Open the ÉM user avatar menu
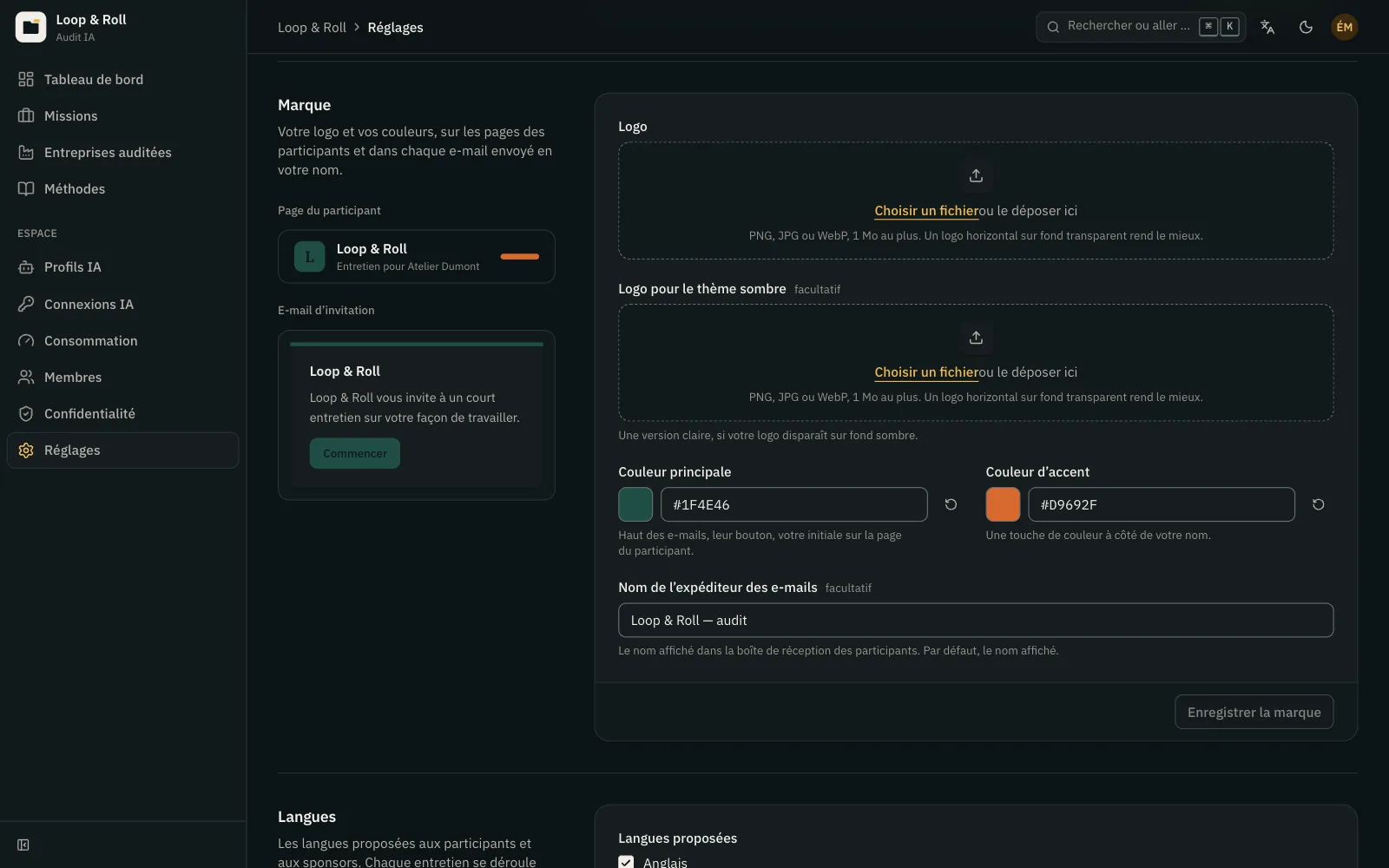 point(1344,27)
